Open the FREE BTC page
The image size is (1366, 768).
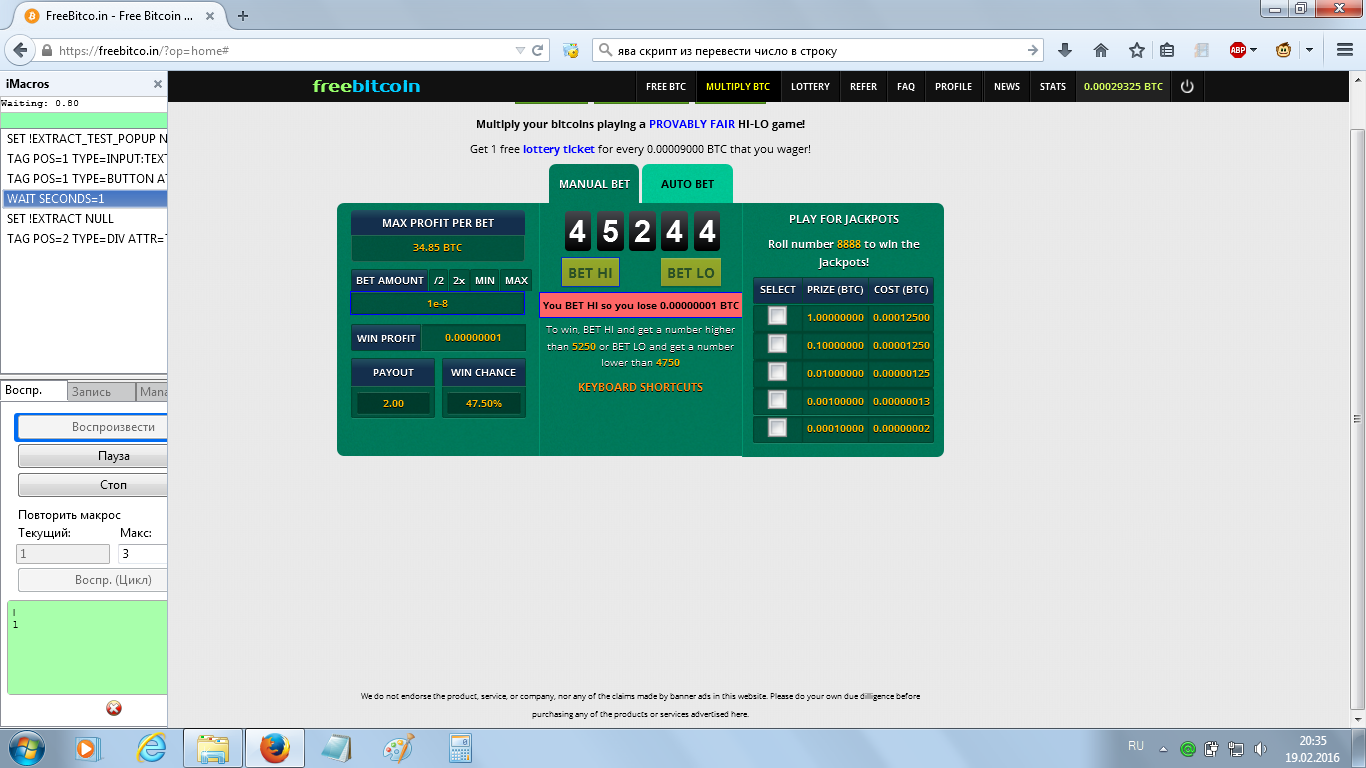tap(666, 87)
